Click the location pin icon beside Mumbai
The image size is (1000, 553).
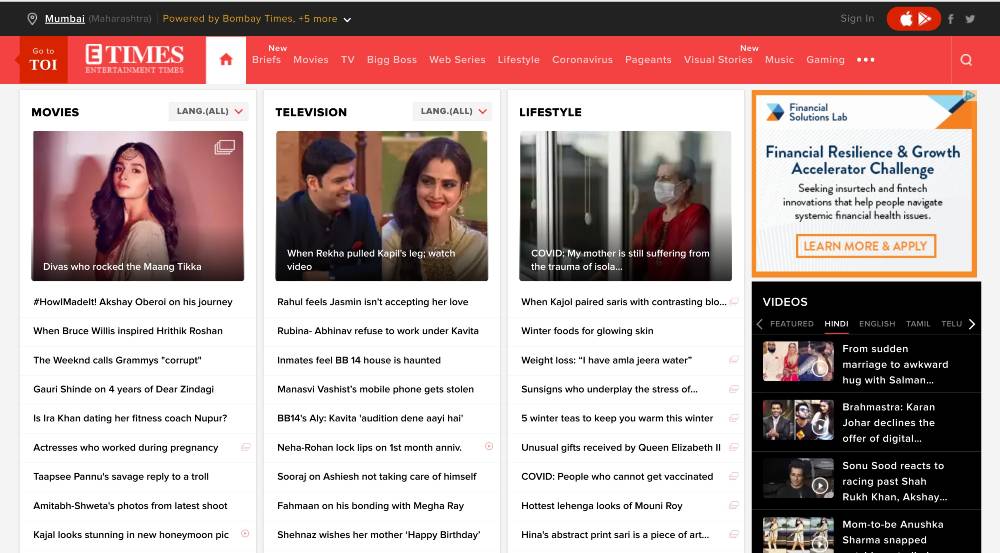tap(32, 19)
